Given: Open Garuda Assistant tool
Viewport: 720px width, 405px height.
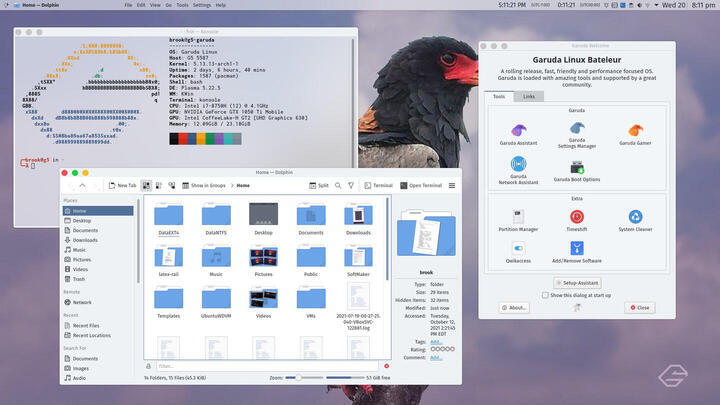Looking at the screenshot, I should point(518,134).
